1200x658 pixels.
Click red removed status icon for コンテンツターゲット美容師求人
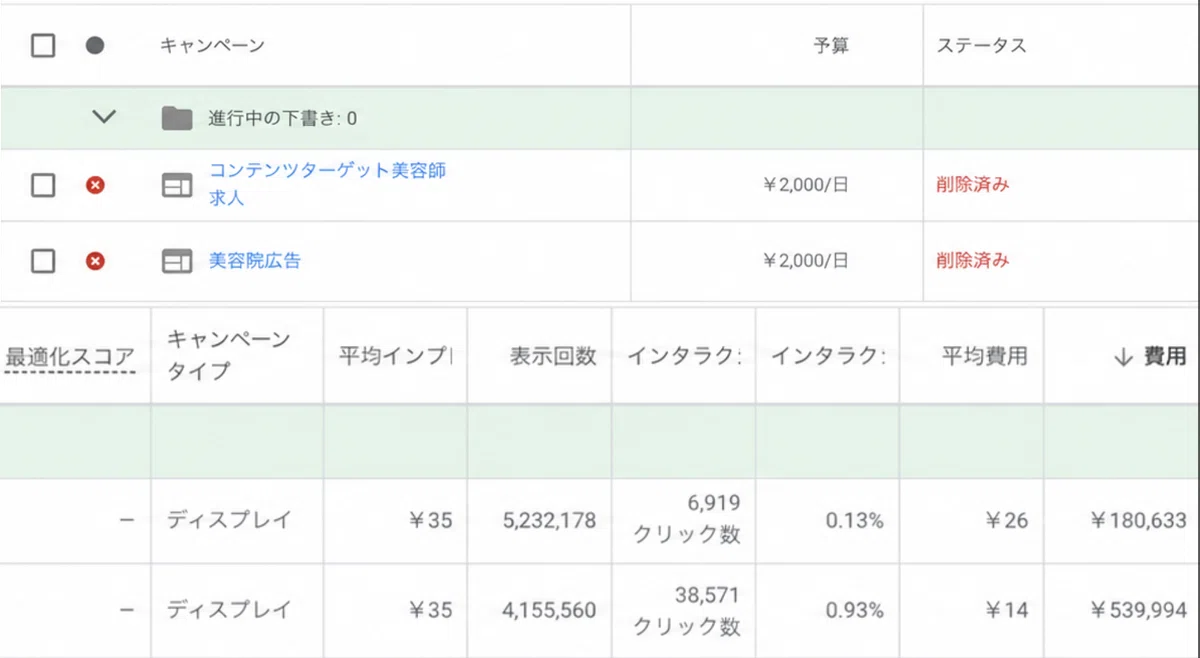(95, 185)
